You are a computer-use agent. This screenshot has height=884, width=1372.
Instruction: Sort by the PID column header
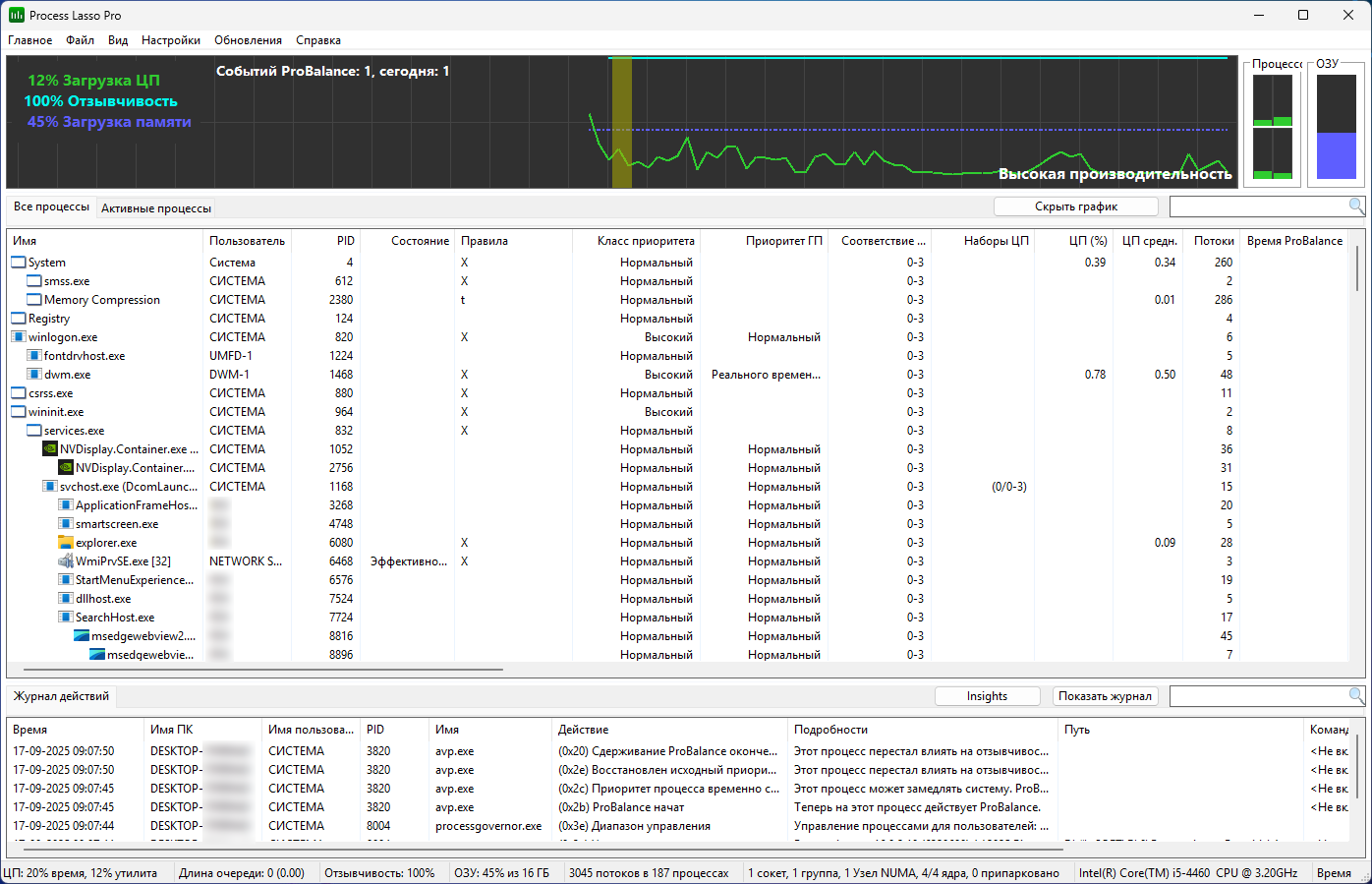(328, 241)
